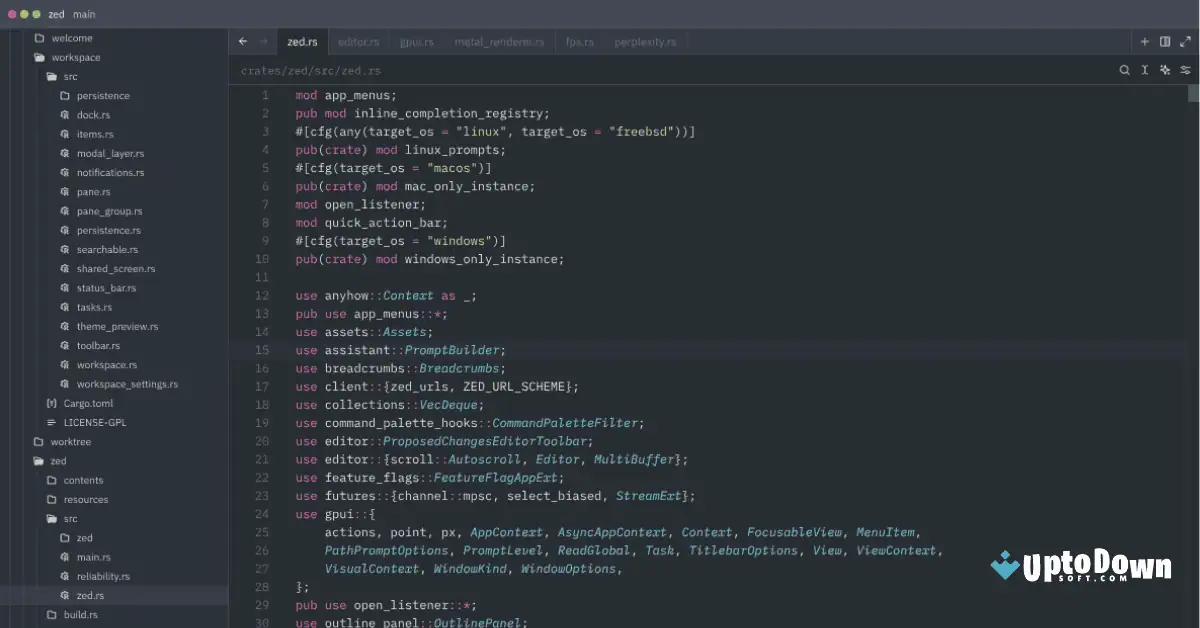
Task: Expand editor with the diagonal arrows icon
Action: tap(1186, 41)
